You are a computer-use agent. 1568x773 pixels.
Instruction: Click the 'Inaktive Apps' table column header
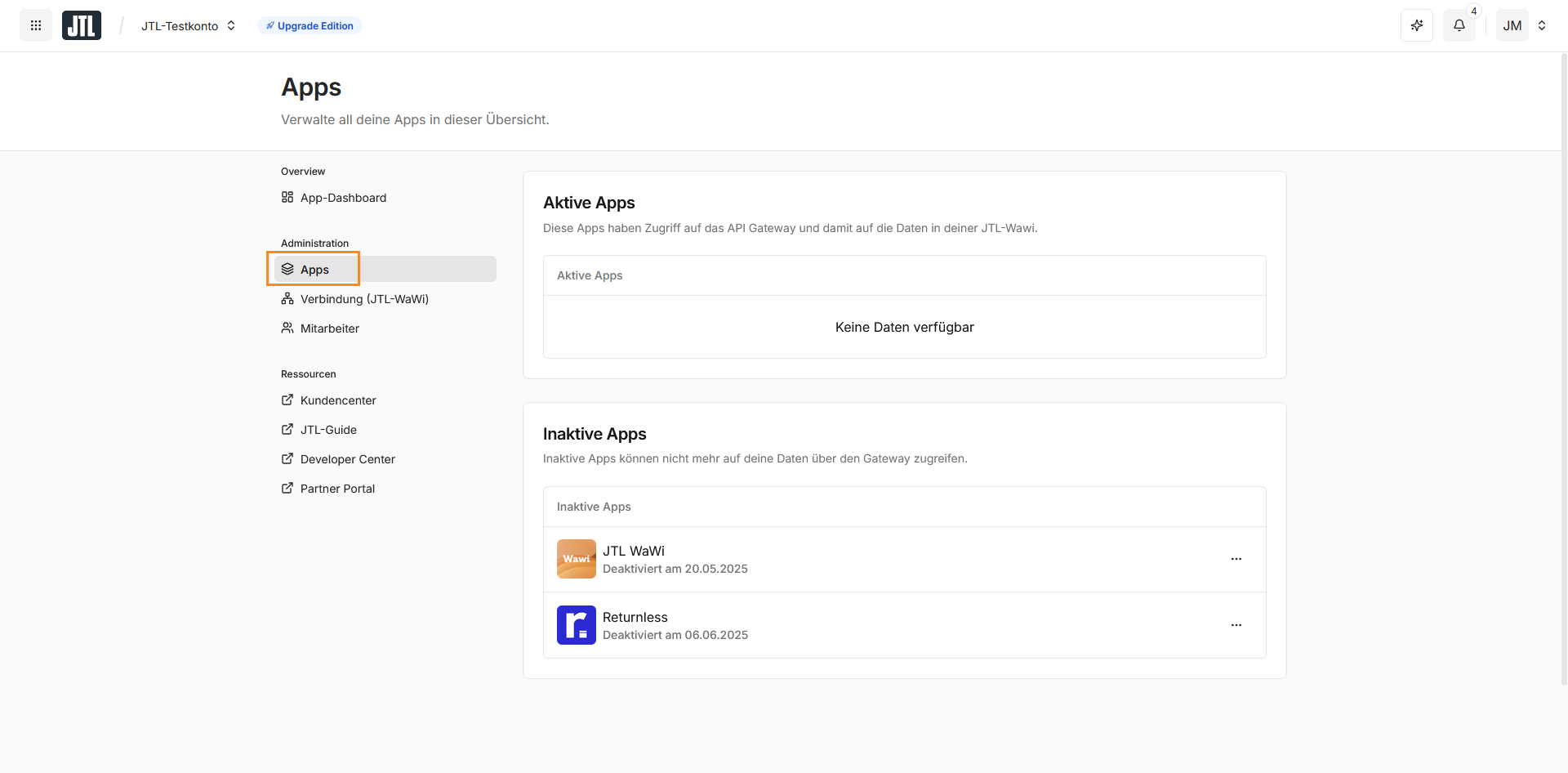594,507
